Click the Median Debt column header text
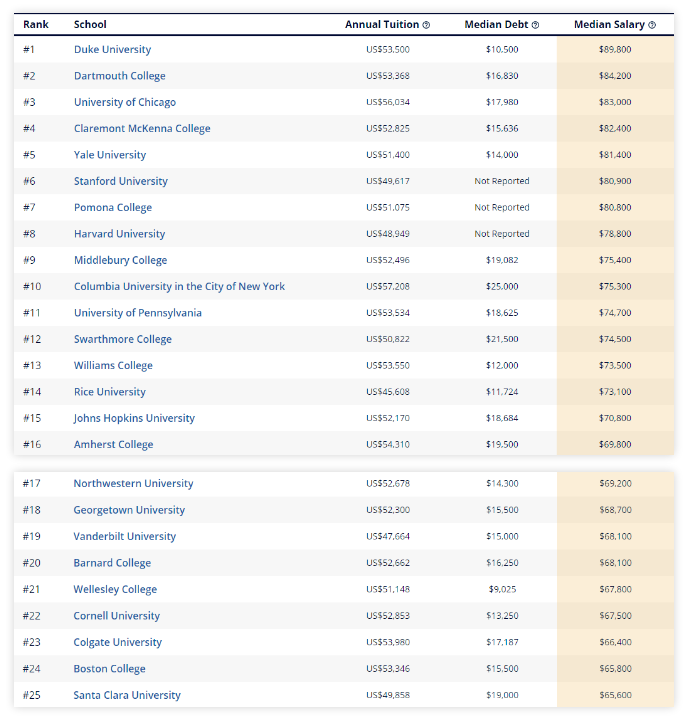 tap(496, 25)
